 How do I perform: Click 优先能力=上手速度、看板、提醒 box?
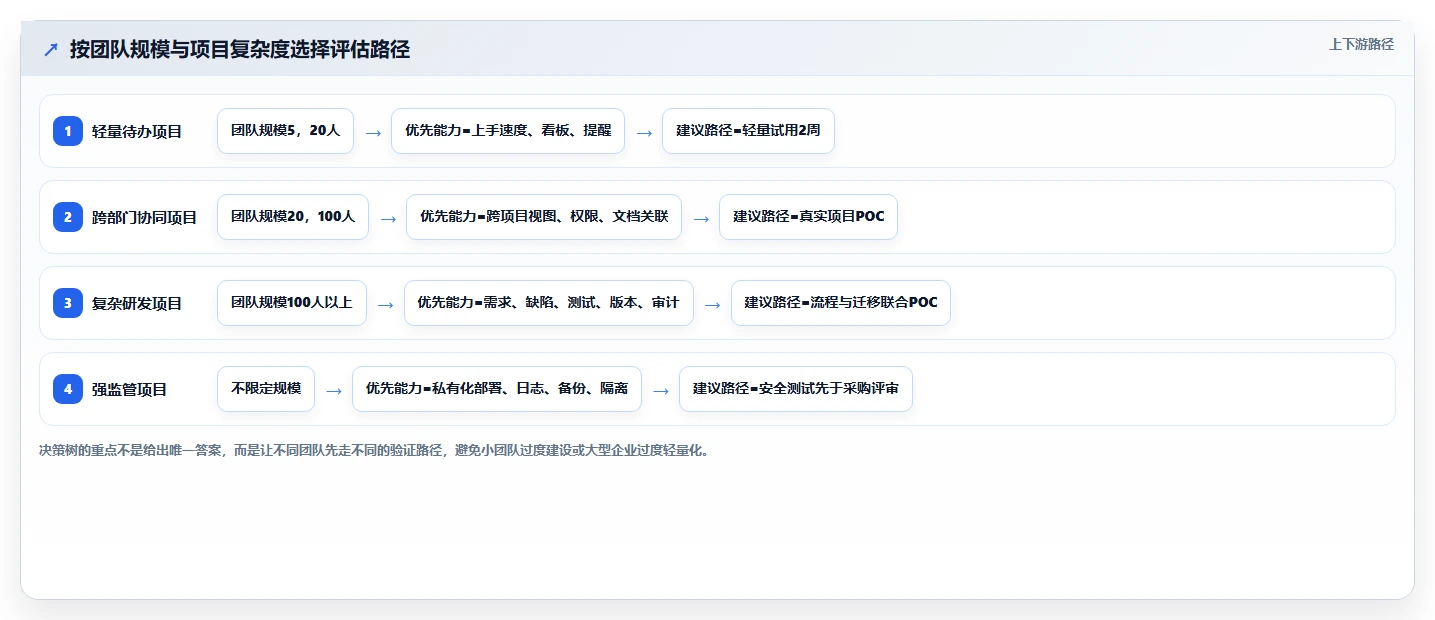pos(508,131)
